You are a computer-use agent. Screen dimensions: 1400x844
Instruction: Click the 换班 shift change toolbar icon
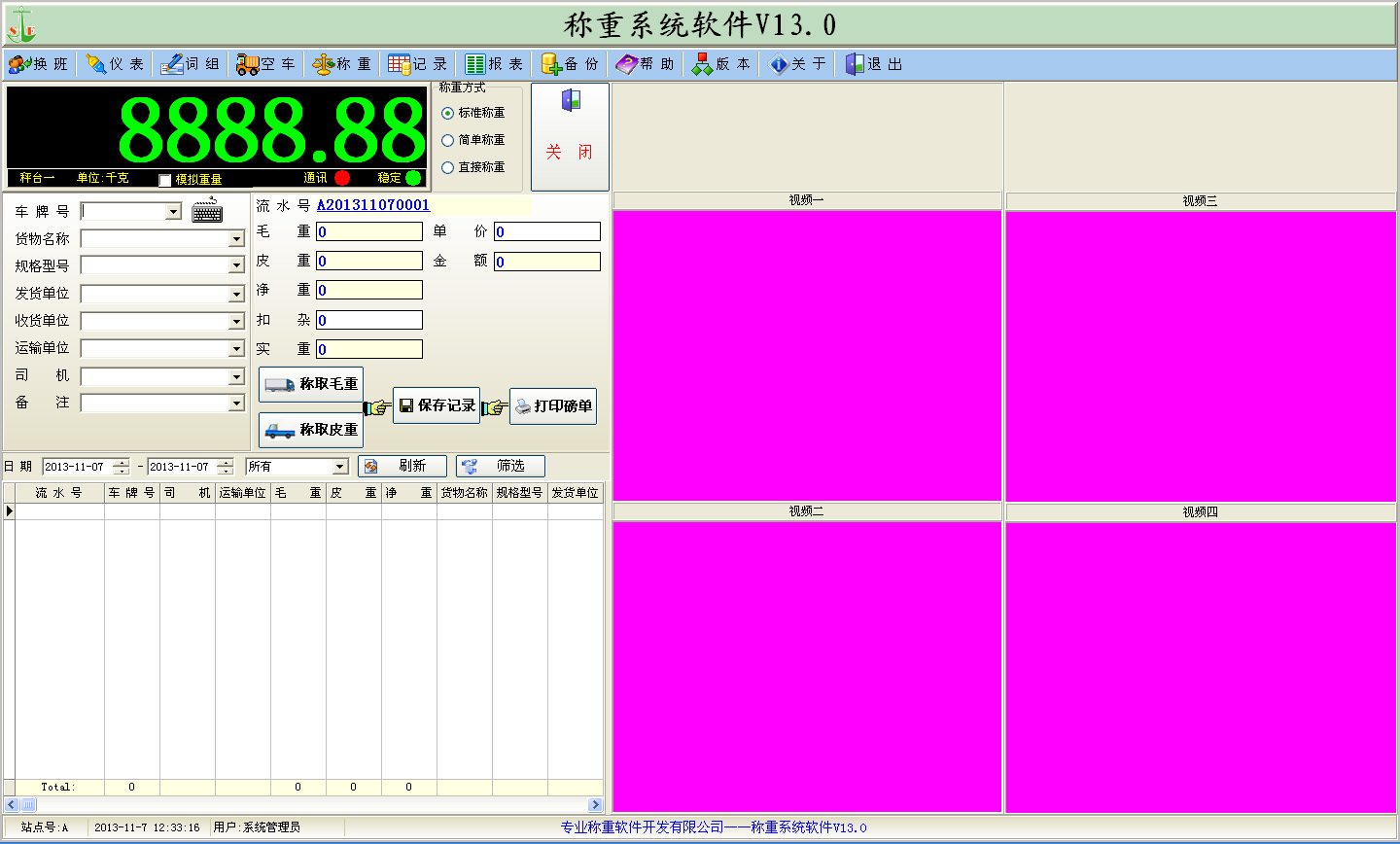[19, 64]
